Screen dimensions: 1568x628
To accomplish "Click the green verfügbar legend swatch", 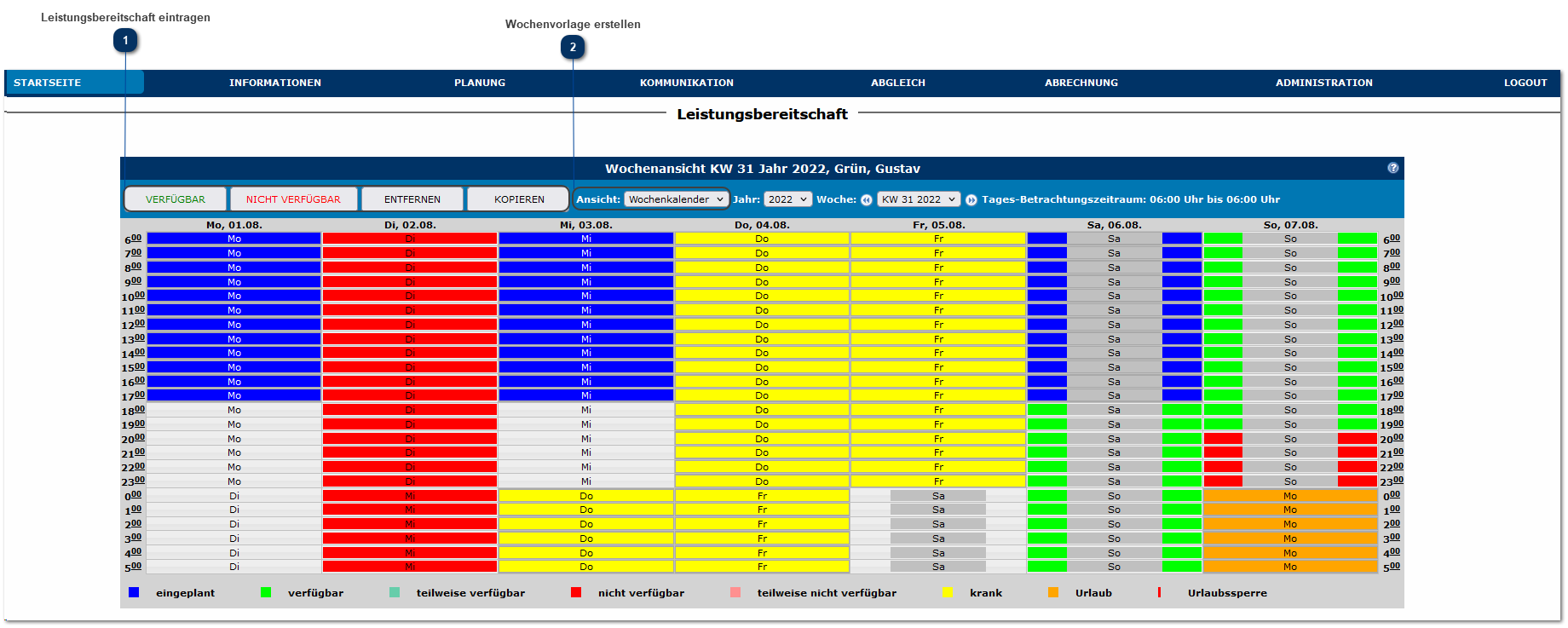I will click(266, 592).
